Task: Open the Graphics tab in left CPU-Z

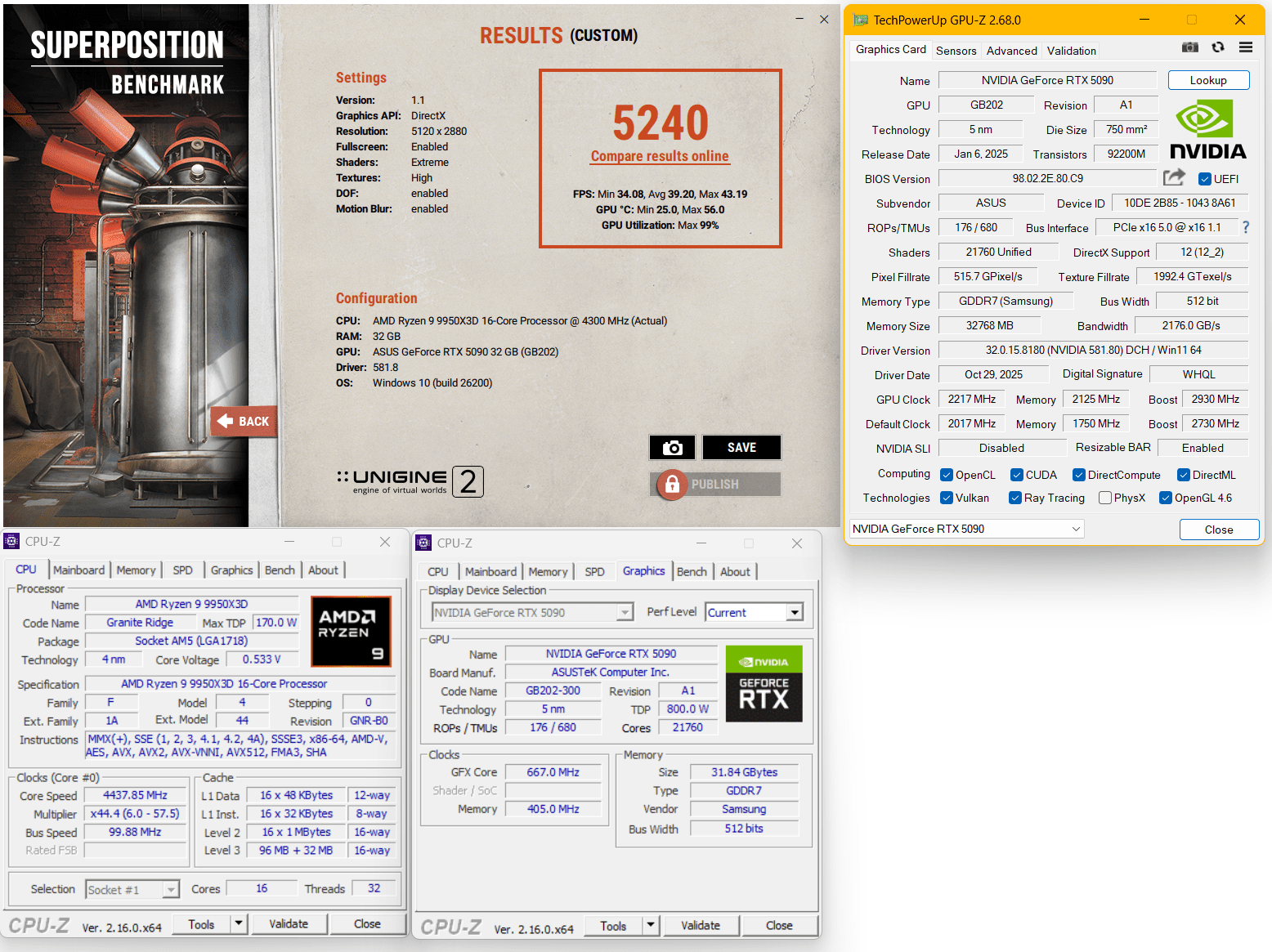Action: pos(231,570)
